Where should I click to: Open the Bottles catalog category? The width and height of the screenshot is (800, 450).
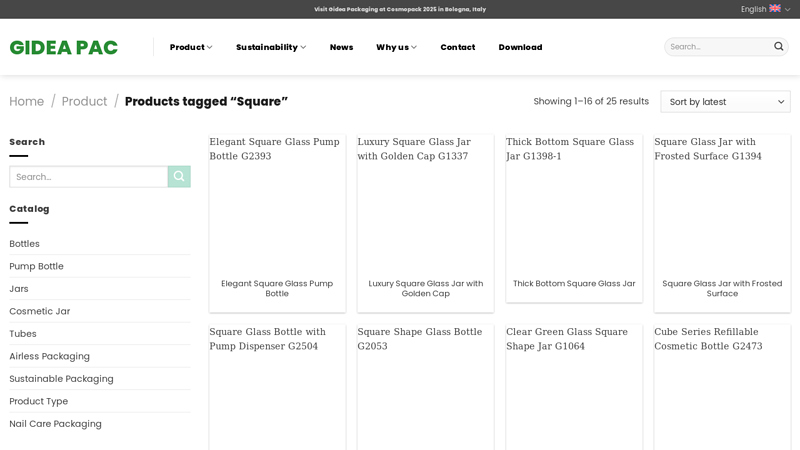pos(24,244)
